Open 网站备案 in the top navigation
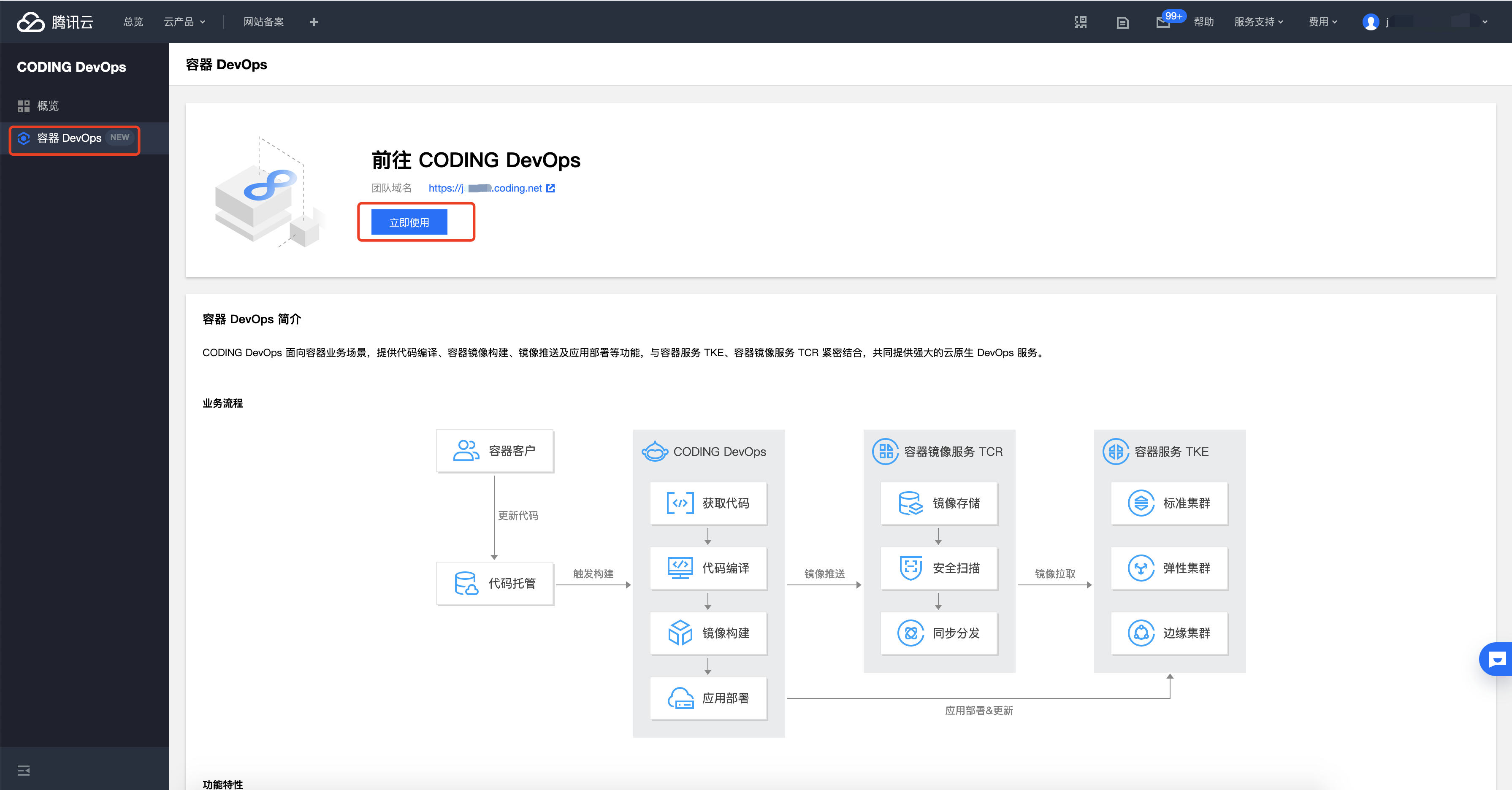 click(263, 22)
